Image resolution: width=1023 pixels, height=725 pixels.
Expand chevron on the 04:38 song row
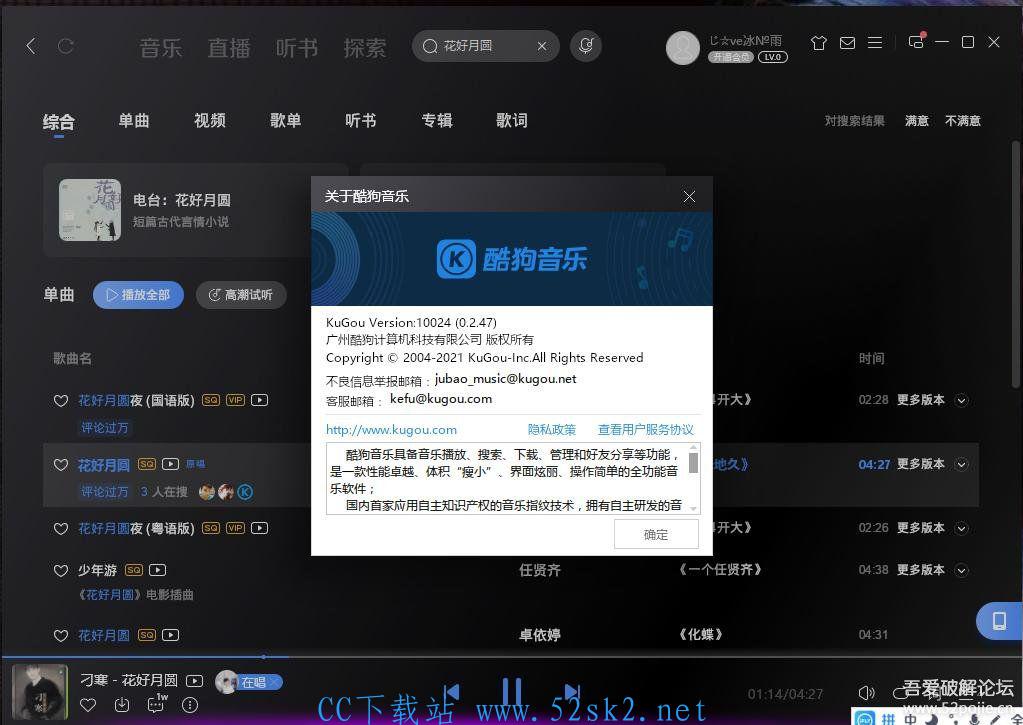tap(961, 570)
